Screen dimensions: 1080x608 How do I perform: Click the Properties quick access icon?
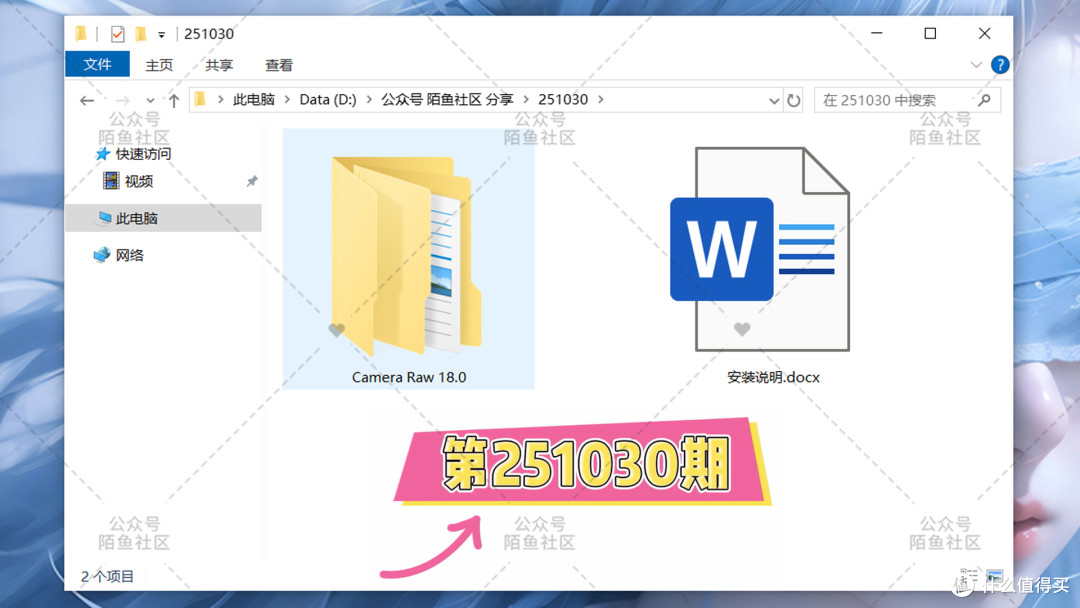[118, 34]
